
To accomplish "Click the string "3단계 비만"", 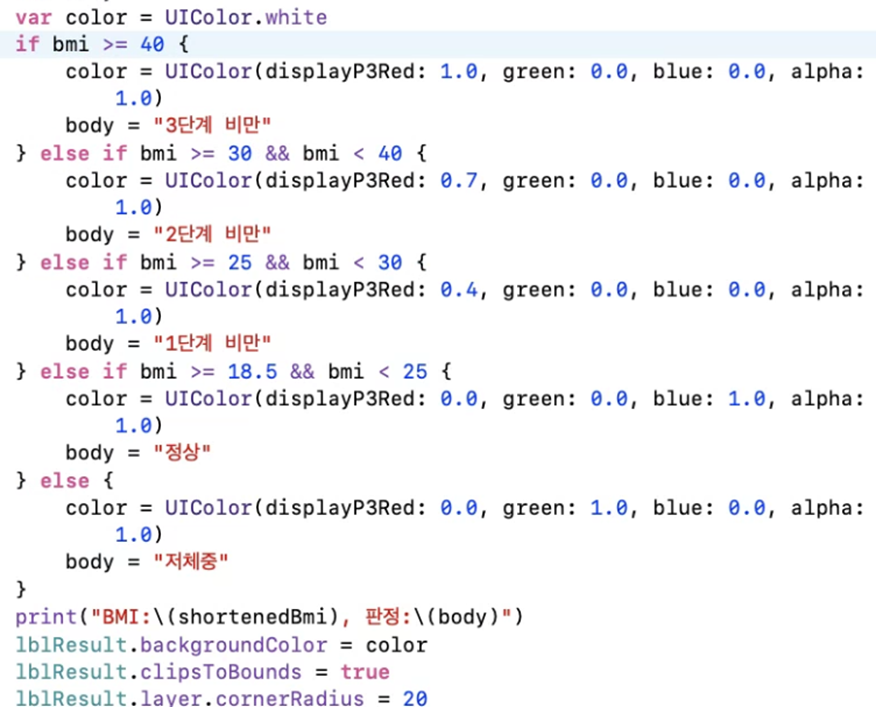I will [212, 125].
